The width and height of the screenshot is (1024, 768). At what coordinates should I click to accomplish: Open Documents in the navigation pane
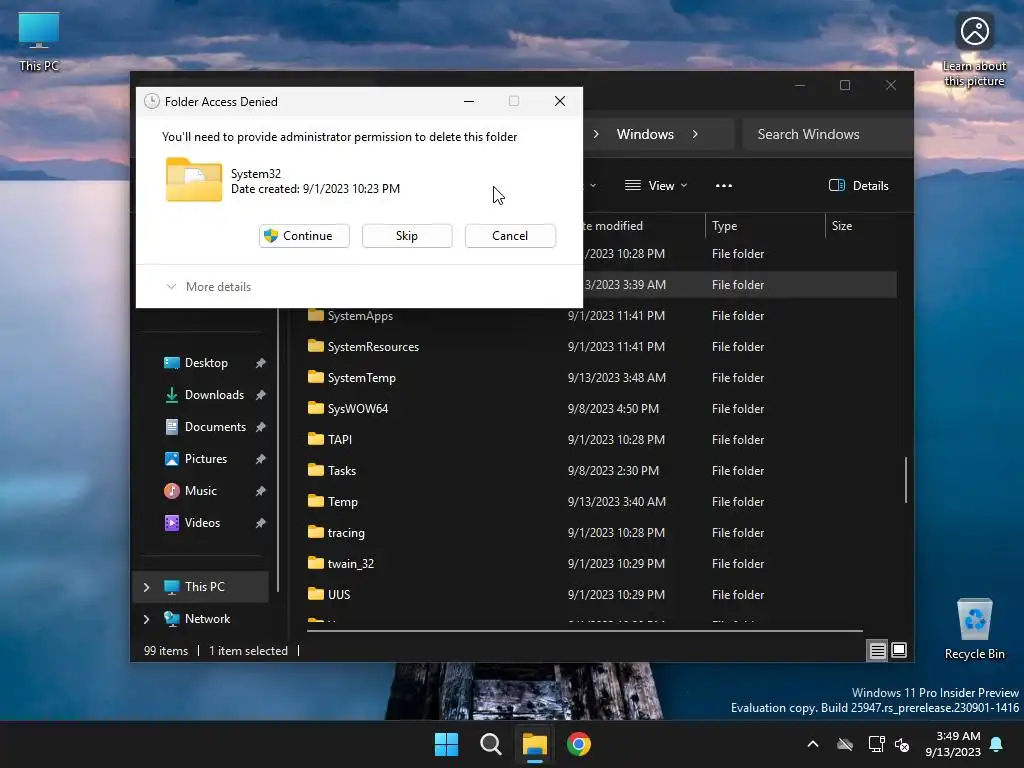215,427
